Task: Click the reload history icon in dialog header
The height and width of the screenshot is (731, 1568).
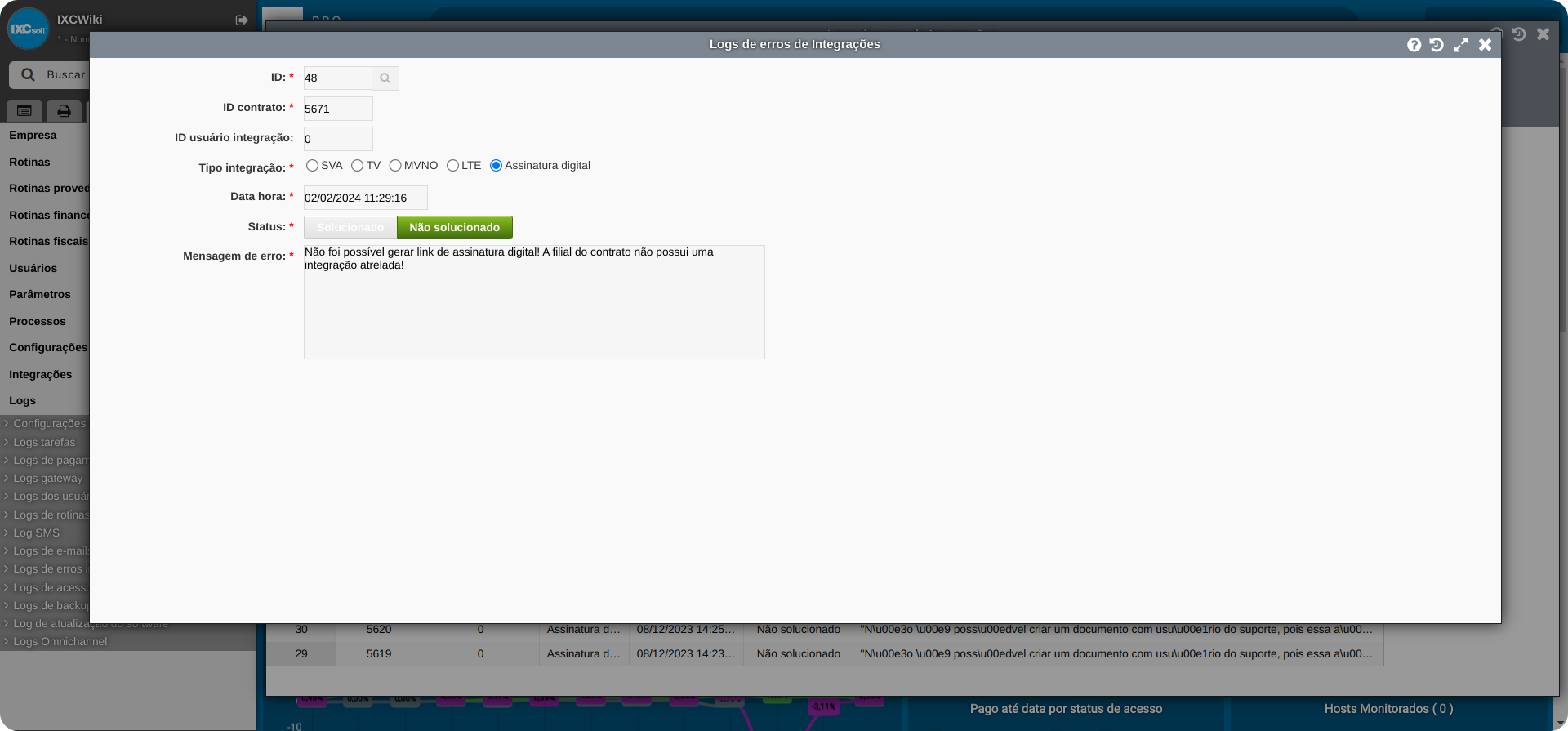Action: coord(1437,45)
